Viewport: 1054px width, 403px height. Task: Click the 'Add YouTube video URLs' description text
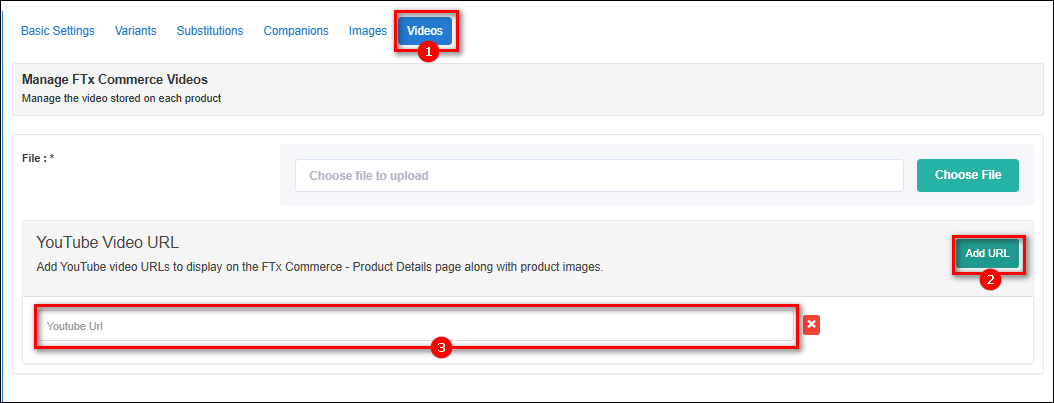tap(320, 267)
